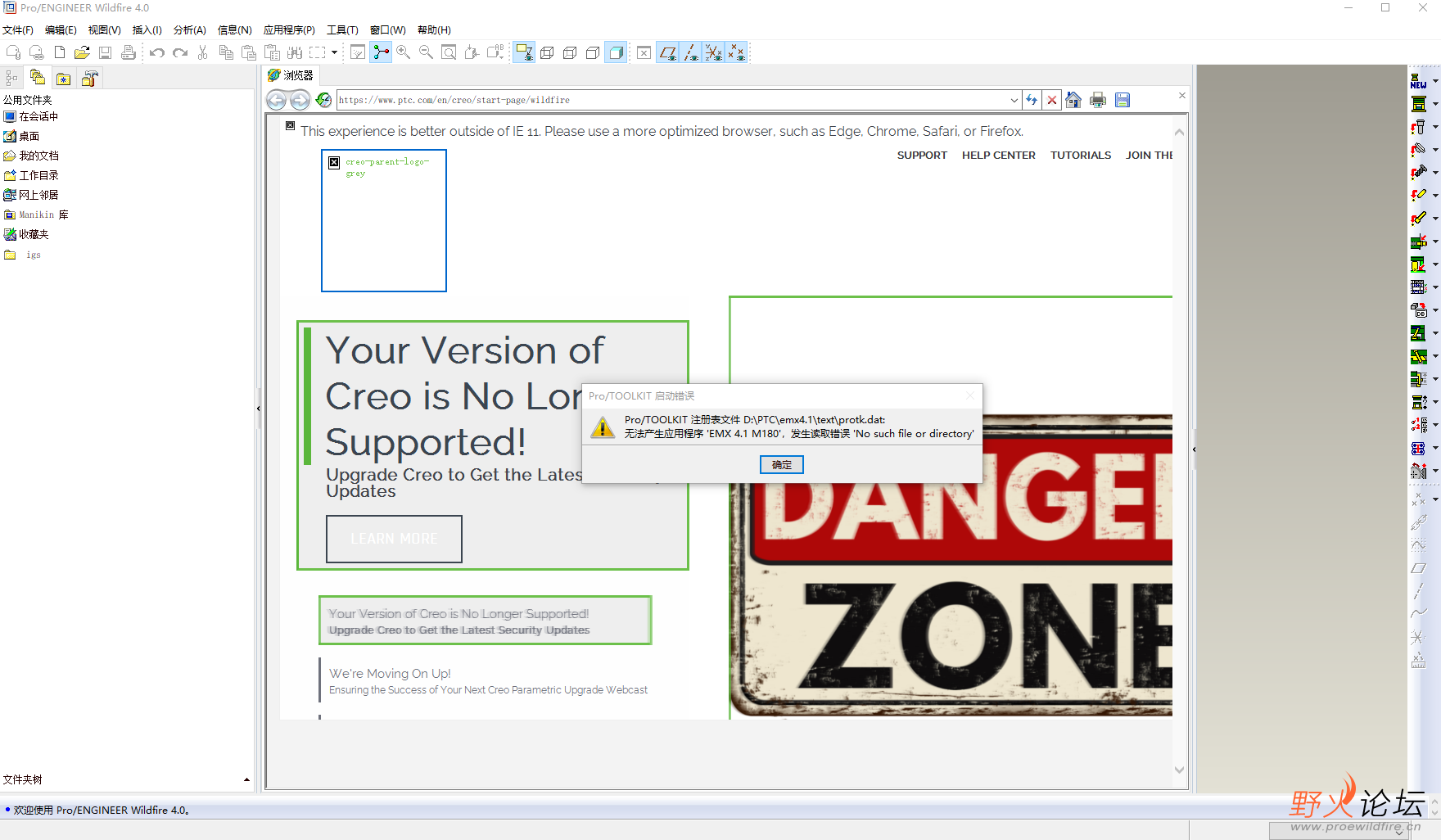Click the browser Print page icon
The image size is (1441, 840).
(x=1098, y=100)
